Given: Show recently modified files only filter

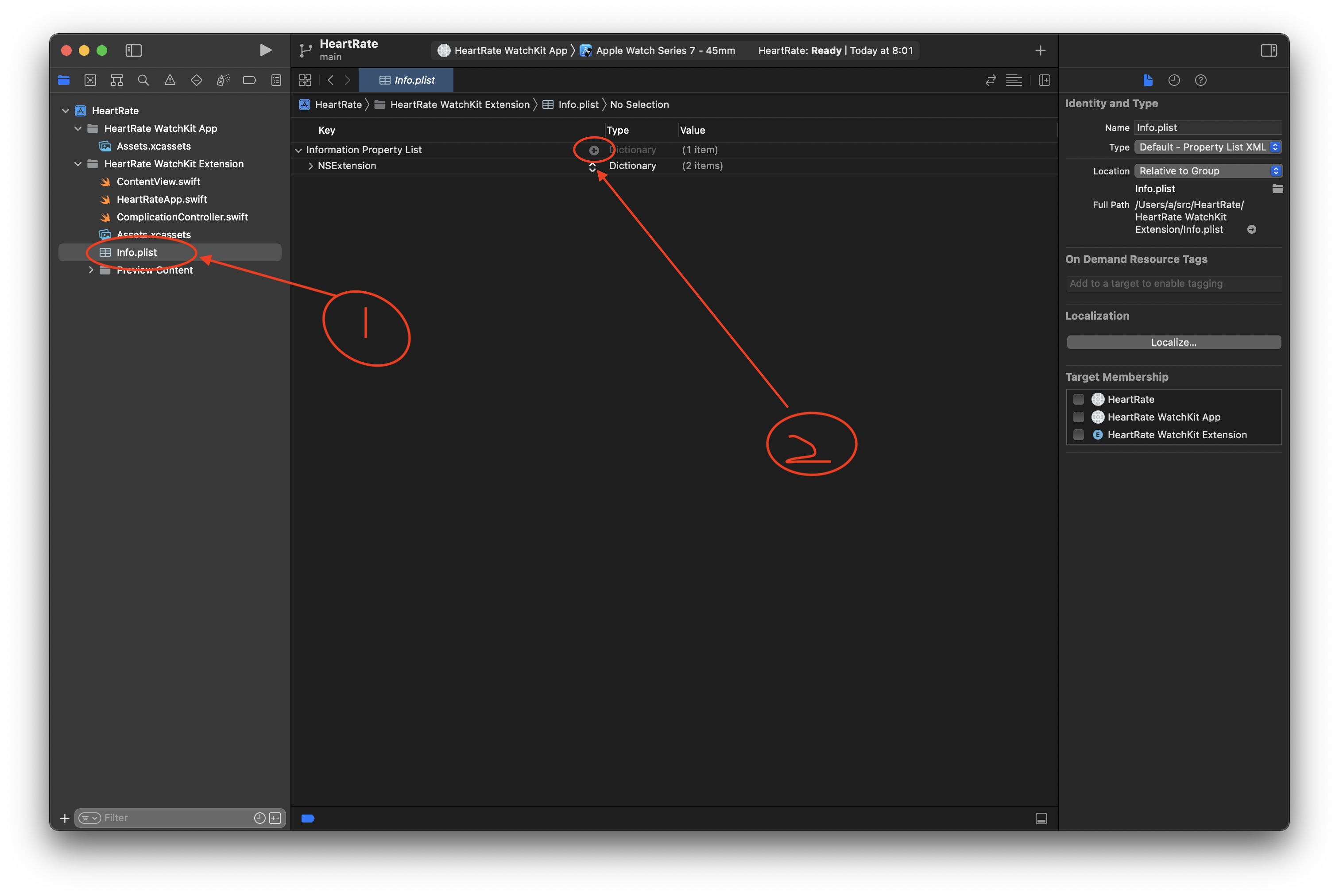Looking at the screenshot, I should coord(259,818).
